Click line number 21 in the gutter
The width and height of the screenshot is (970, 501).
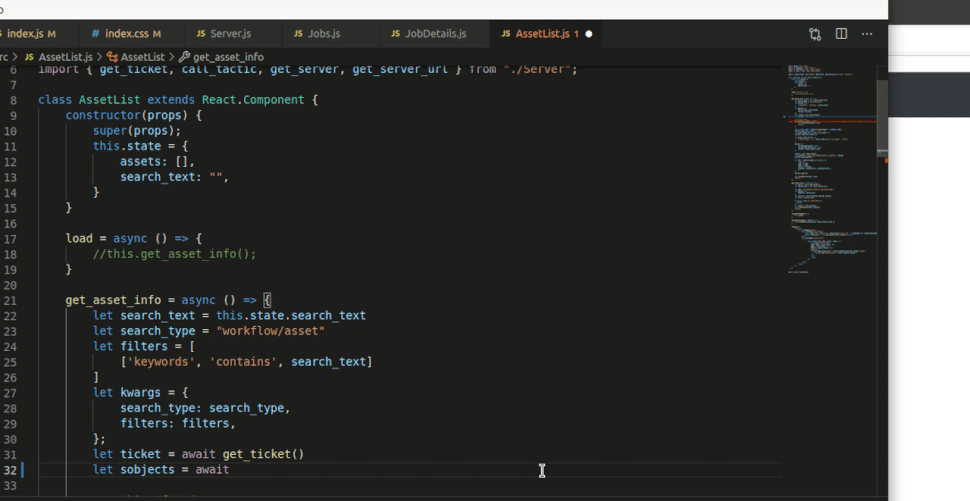tap(10, 301)
